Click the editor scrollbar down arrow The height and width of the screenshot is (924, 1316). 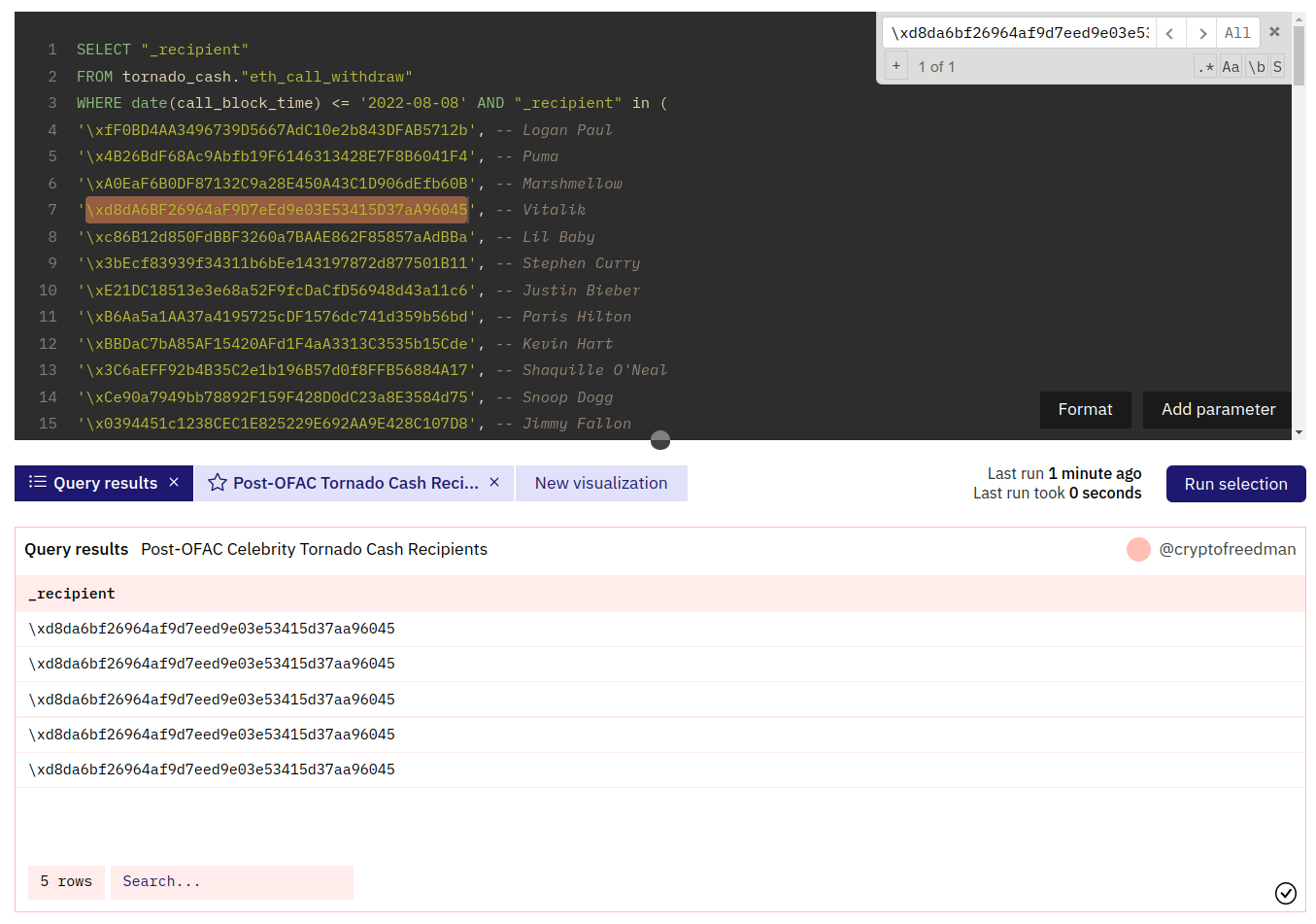pos(1299,433)
